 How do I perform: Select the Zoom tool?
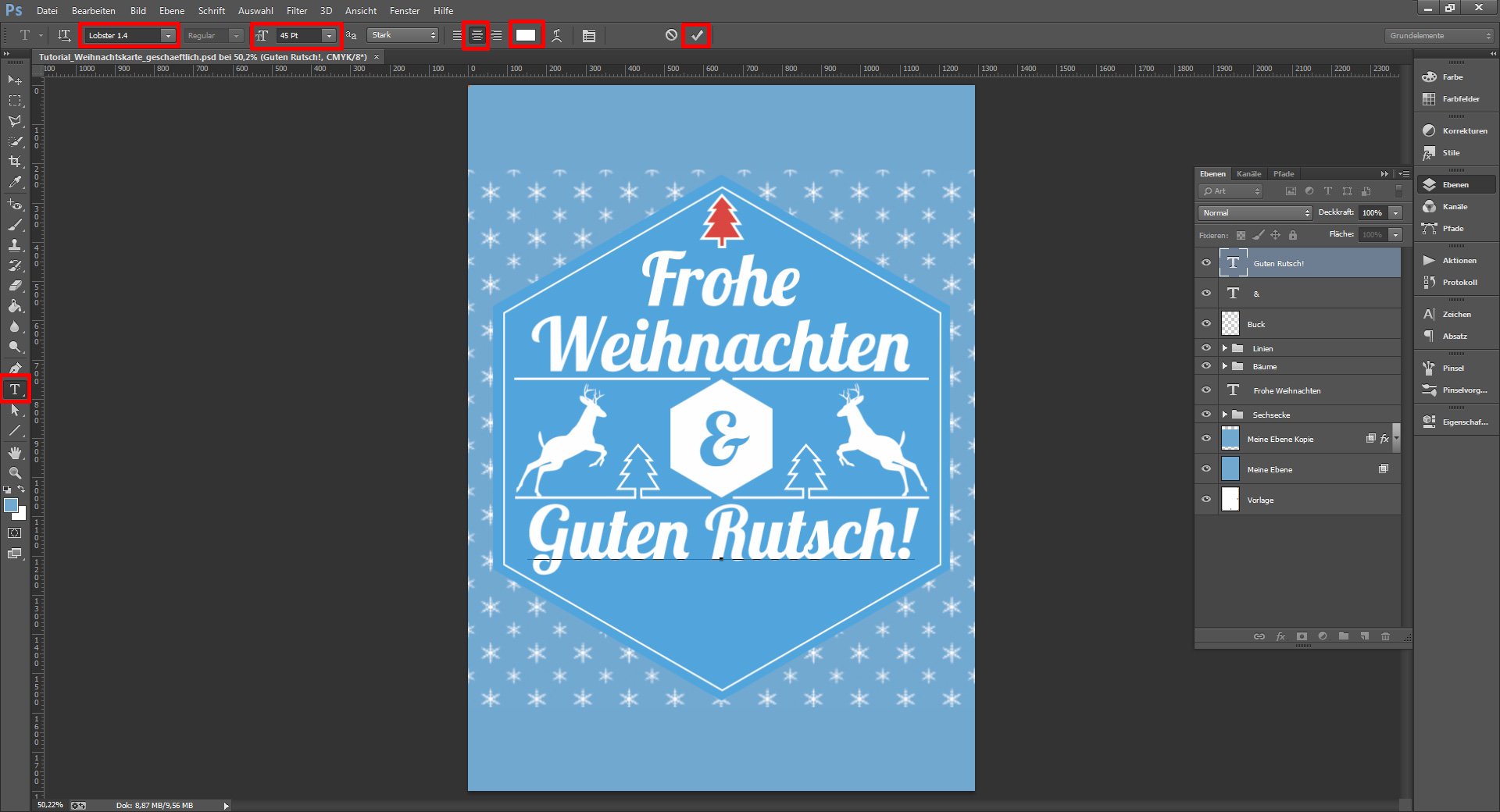click(13, 473)
